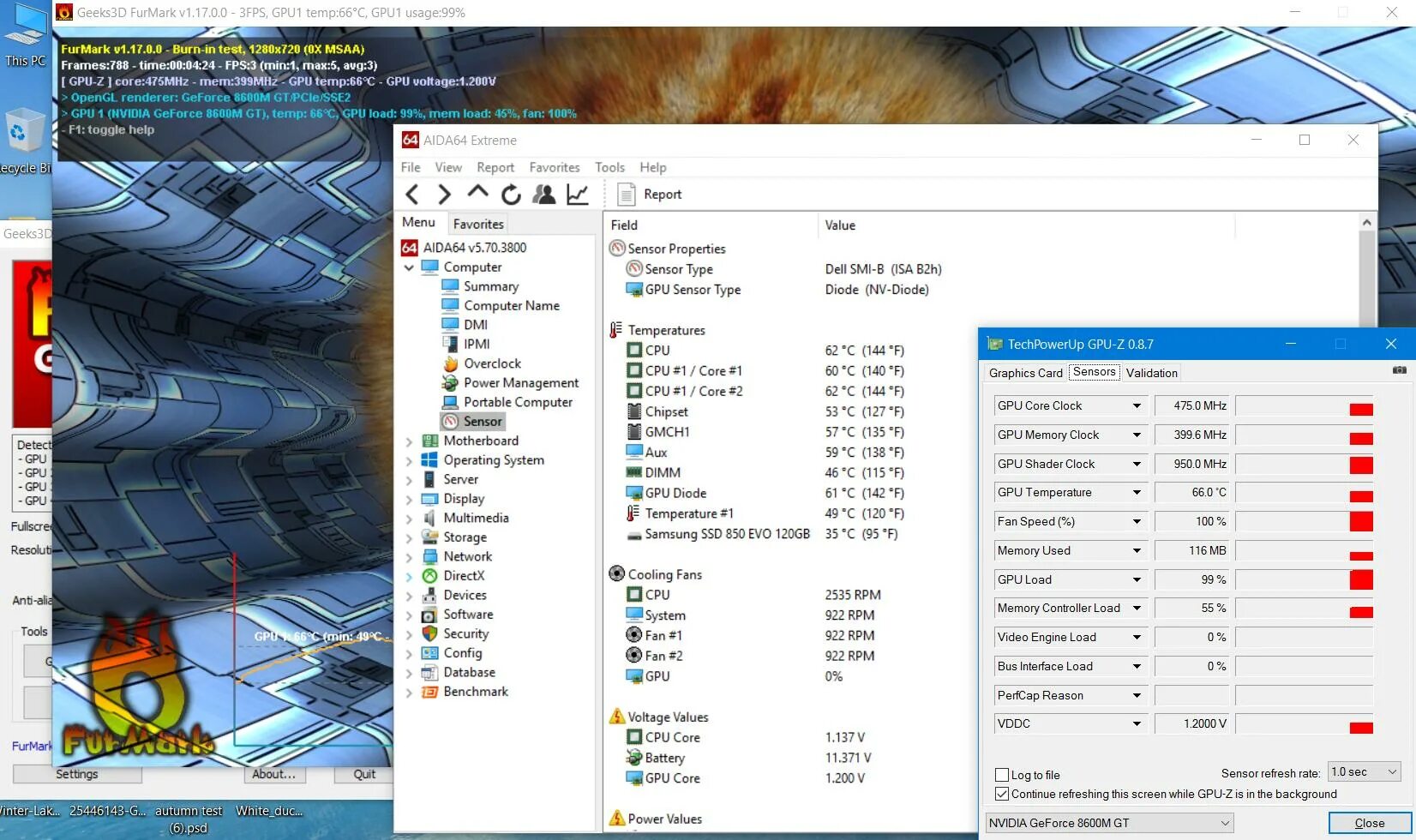Viewport: 1416px width, 840px height.
Task: Select the GPU-Z Sensors tab
Action: tap(1095, 372)
